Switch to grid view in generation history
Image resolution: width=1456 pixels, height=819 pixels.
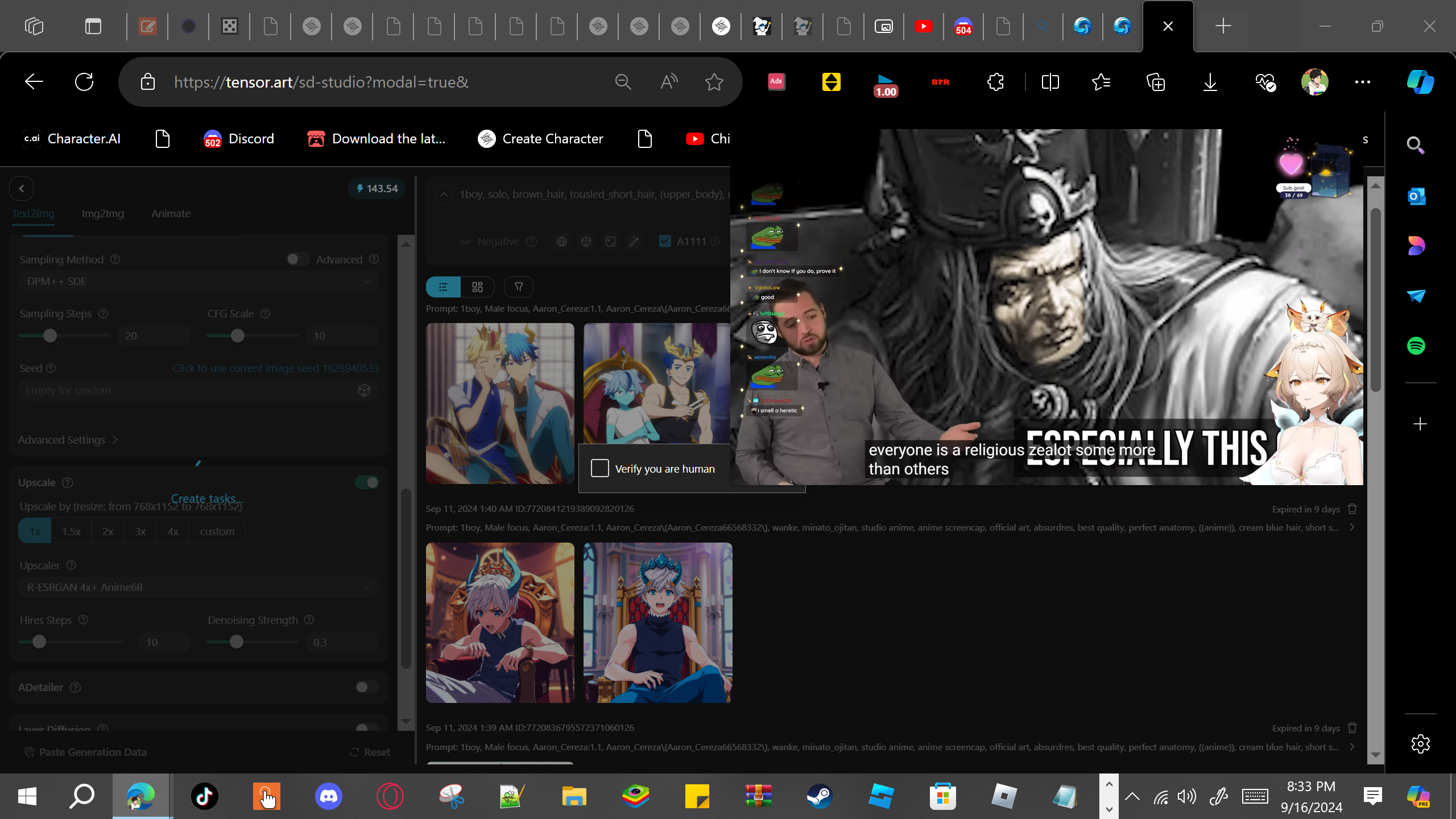point(478,287)
